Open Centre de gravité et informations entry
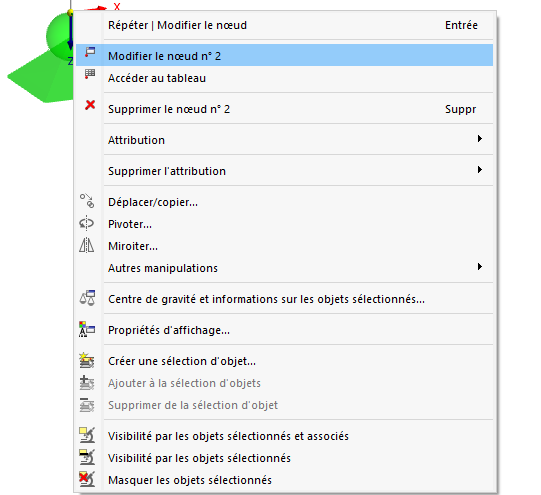 (284, 299)
